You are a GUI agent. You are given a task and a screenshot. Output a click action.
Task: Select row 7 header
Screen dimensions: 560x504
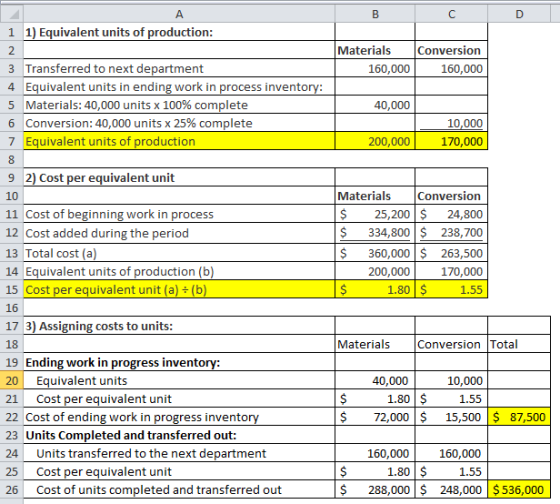(12, 141)
